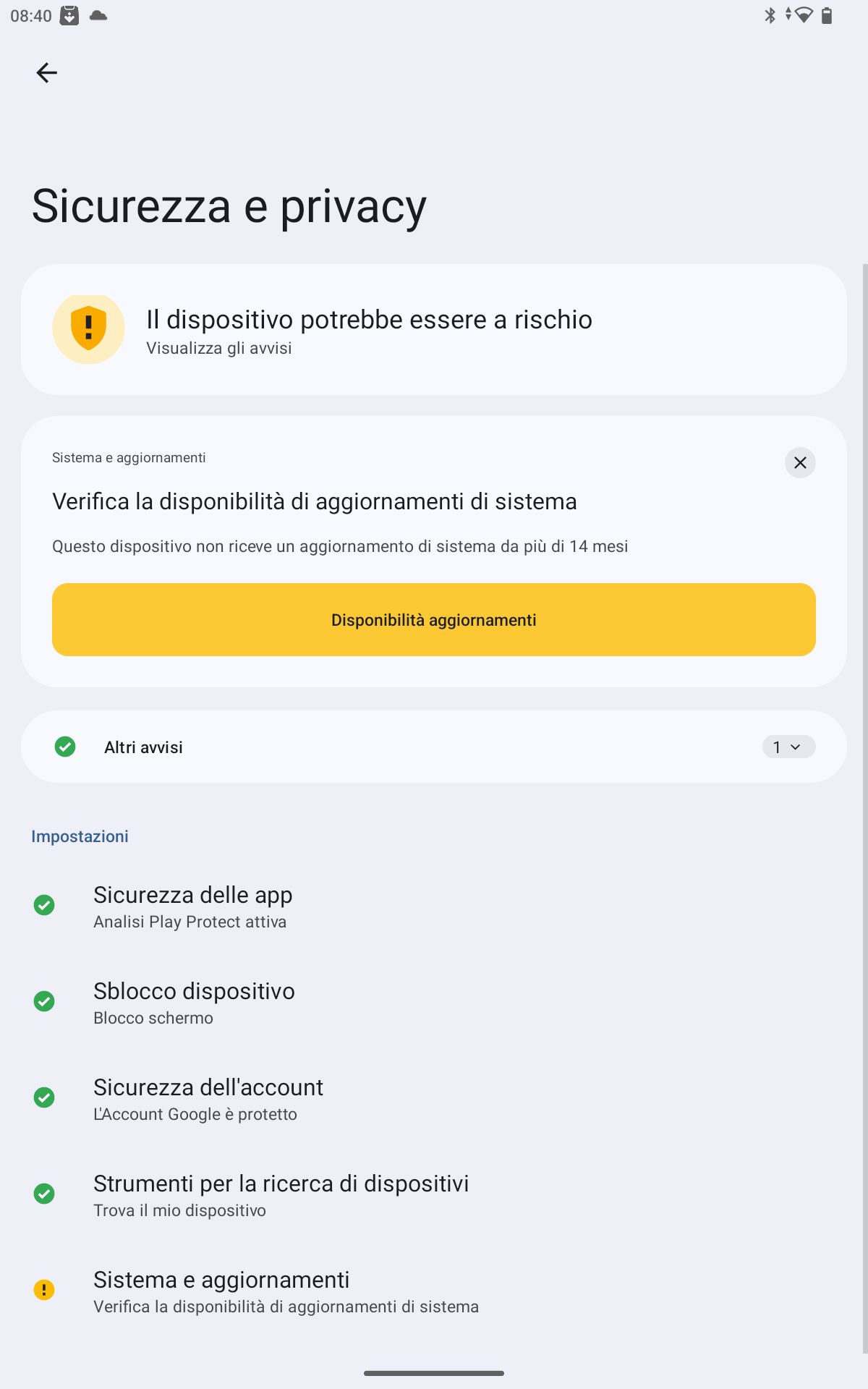
Task: Tap the Bluetooth status bar icon
Action: pos(770,15)
